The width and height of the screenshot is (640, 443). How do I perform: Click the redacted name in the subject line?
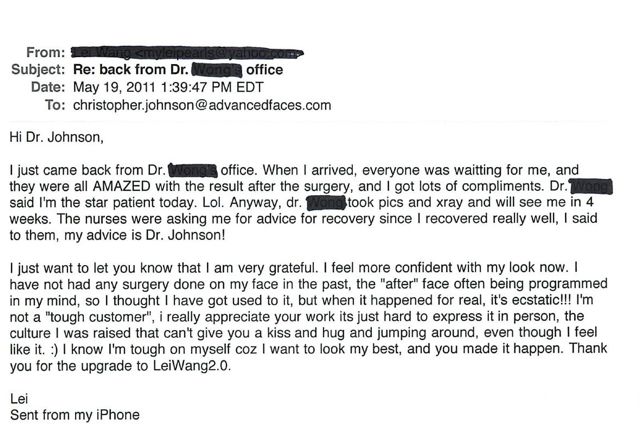click(x=217, y=70)
